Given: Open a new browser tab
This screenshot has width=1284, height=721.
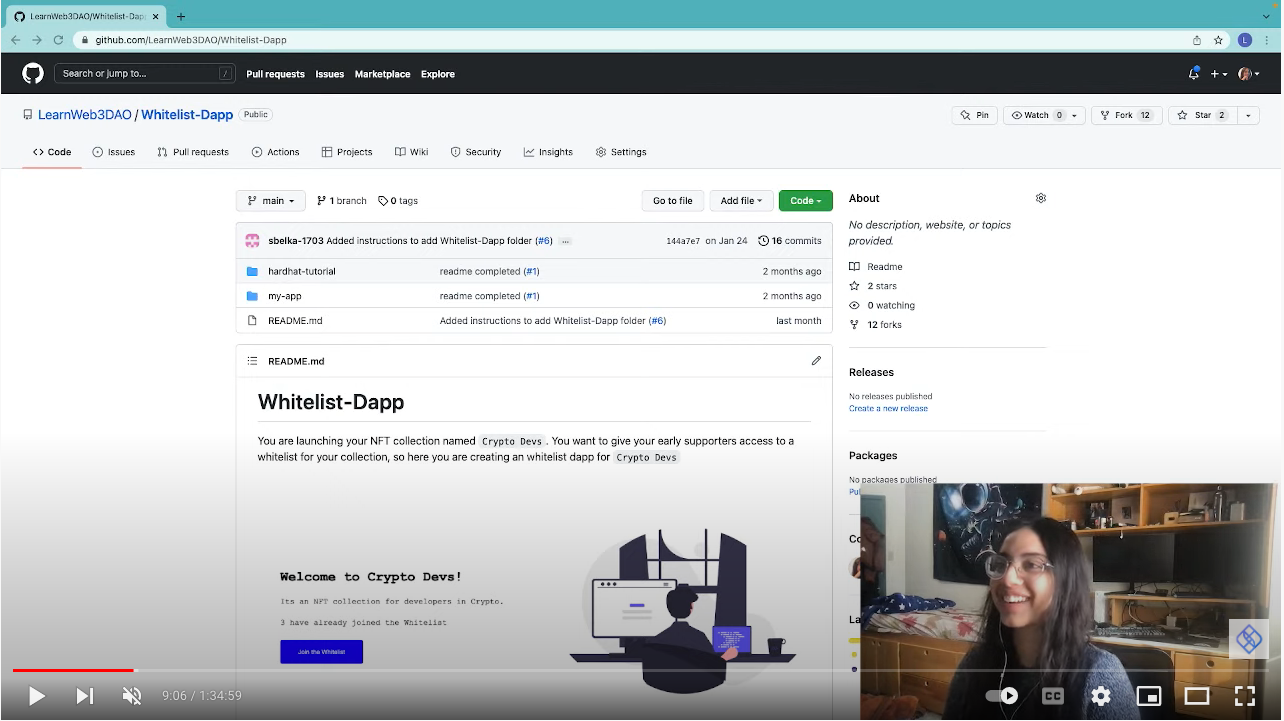Looking at the screenshot, I should click(x=181, y=16).
